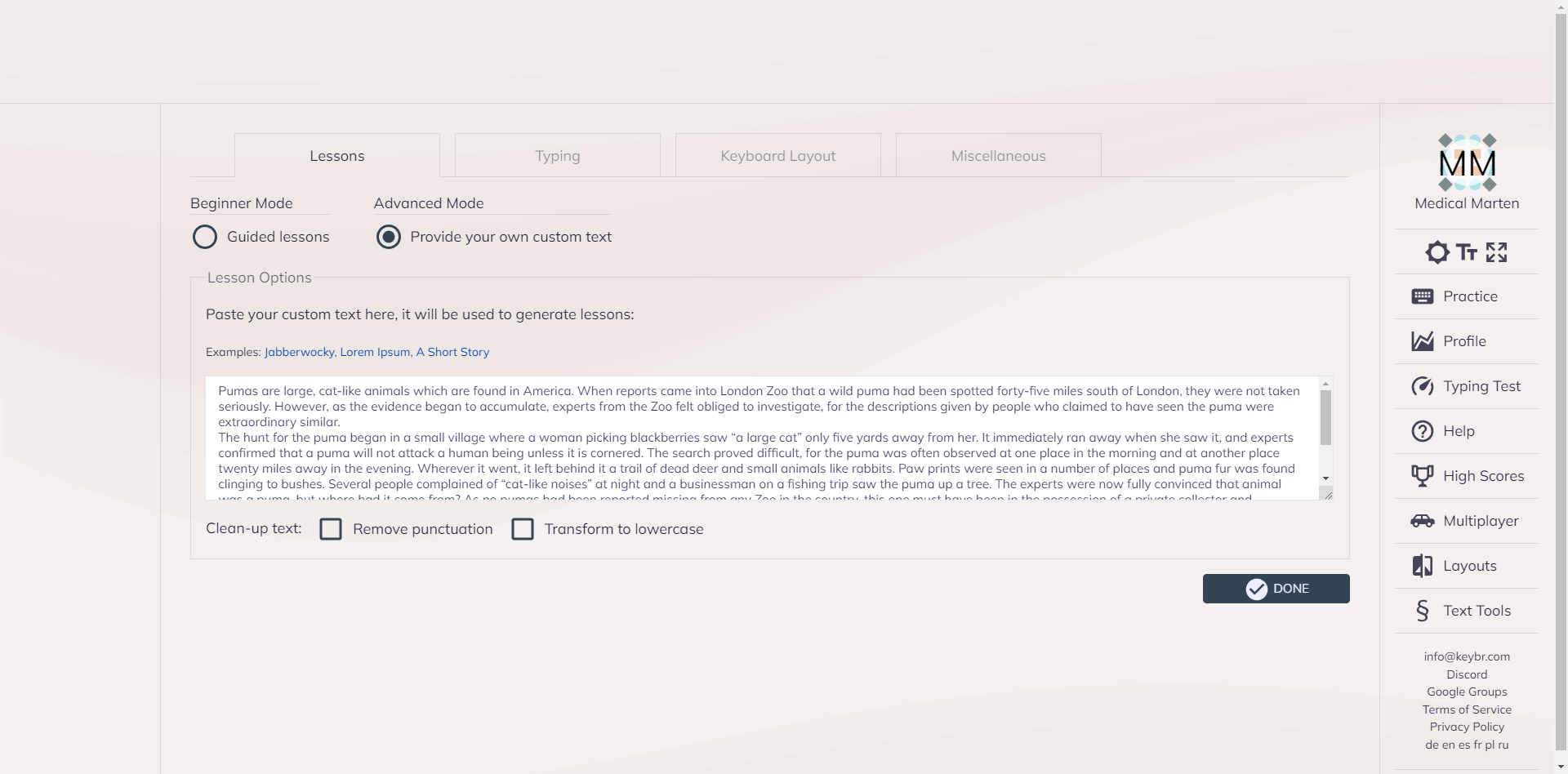
Task: Switch to the Typing tab
Action: point(558,156)
